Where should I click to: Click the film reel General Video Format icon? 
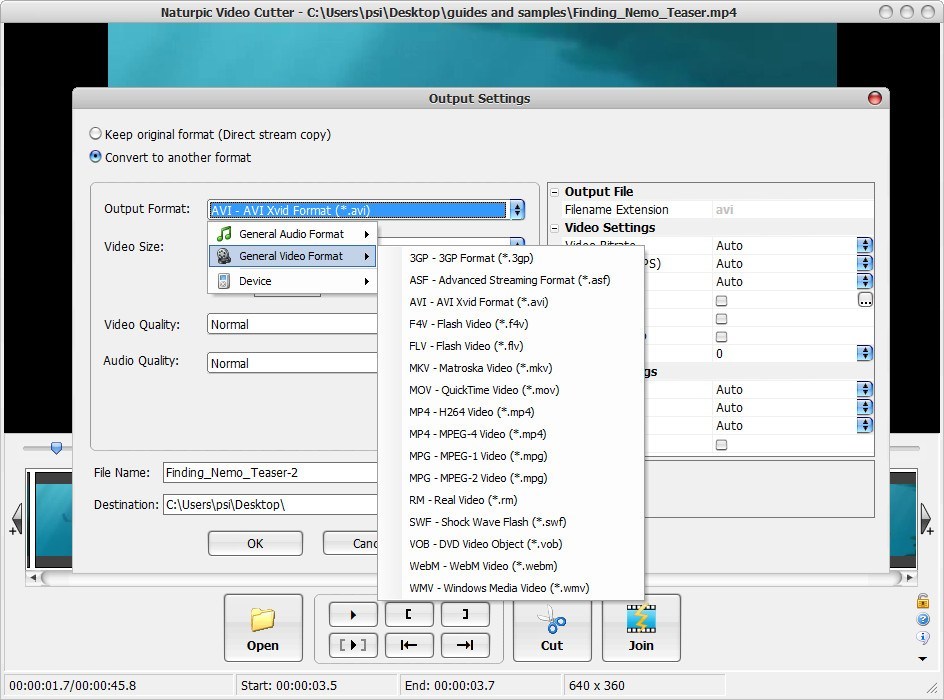(x=224, y=256)
